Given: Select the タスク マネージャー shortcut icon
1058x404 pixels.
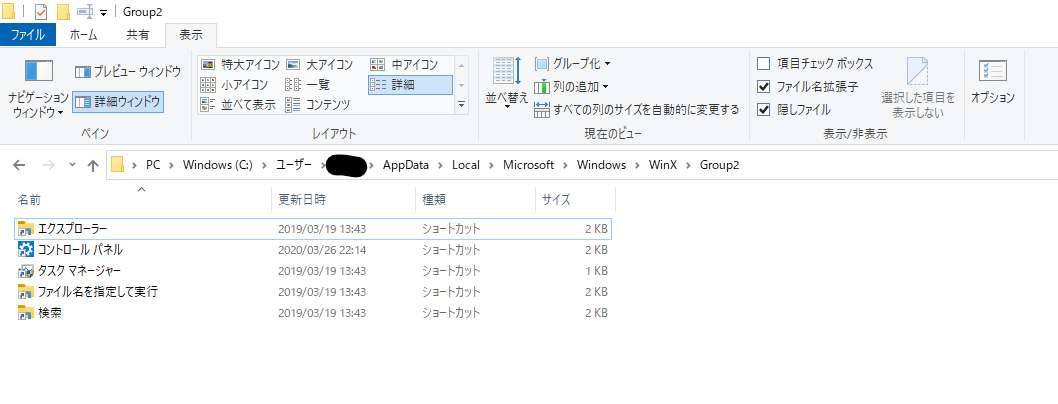Looking at the screenshot, I should tap(26, 270).
